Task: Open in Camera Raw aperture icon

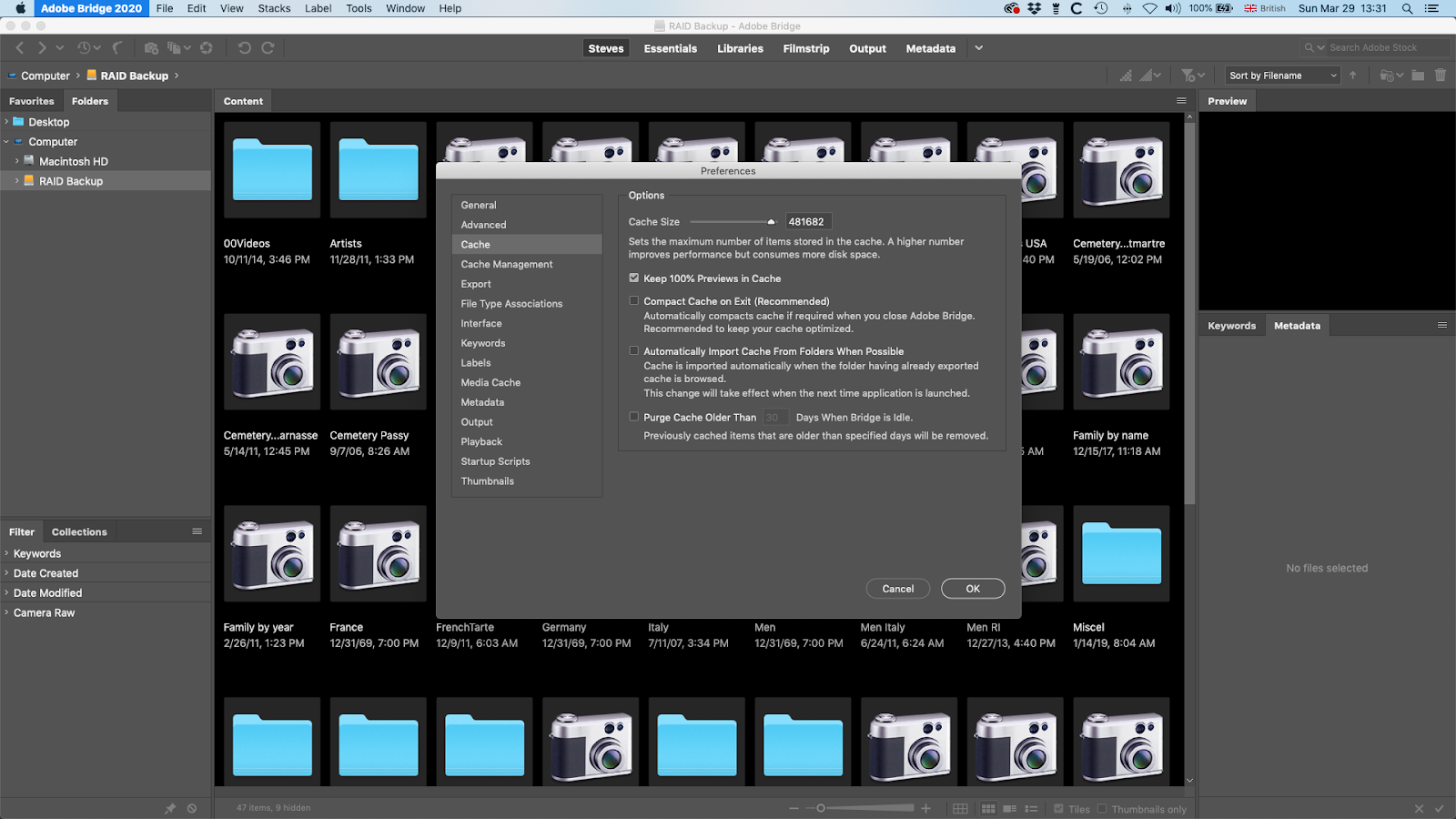Action: coord(207,48)
